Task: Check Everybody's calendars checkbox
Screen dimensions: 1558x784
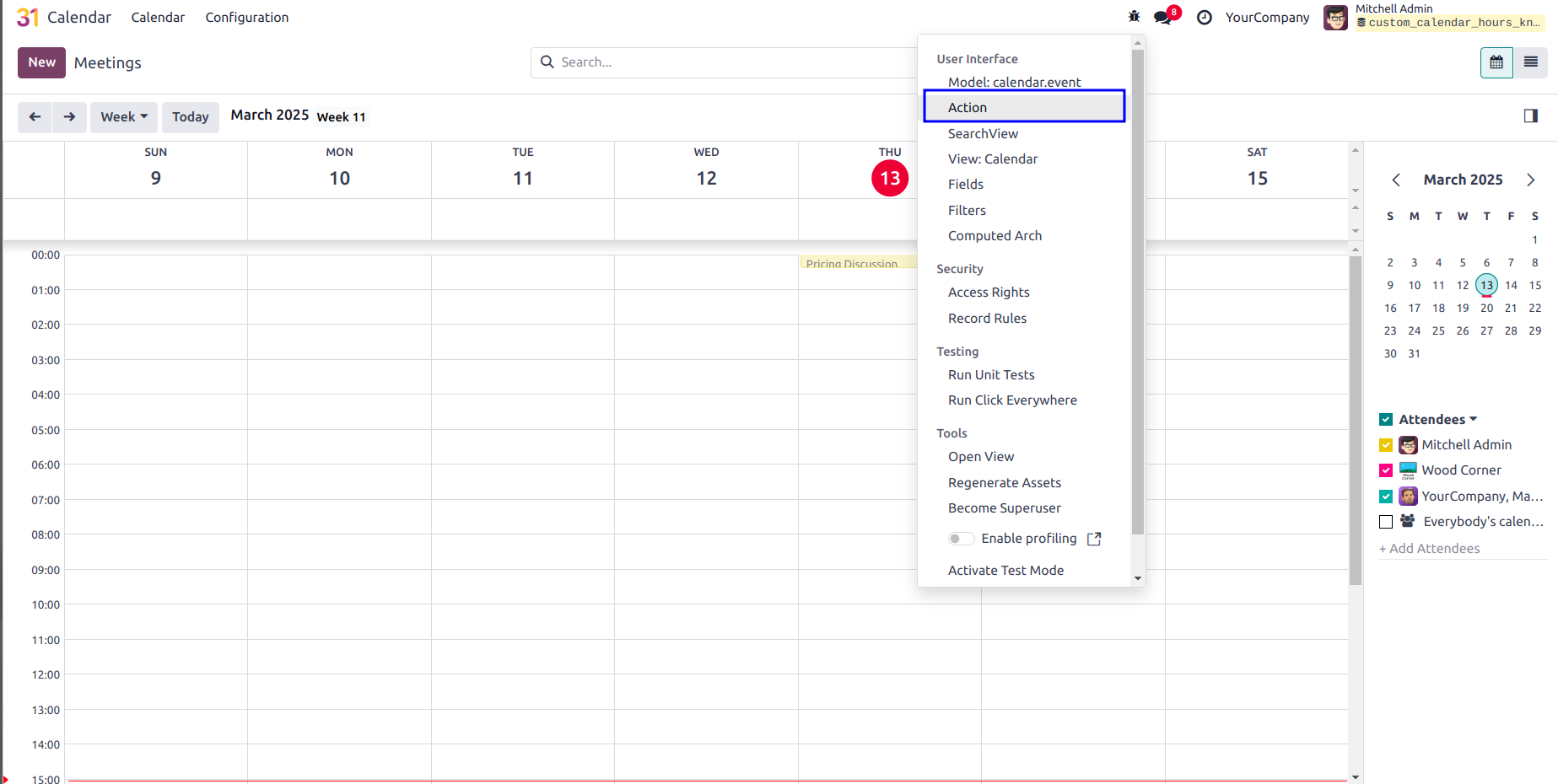Action: [x=1386, y=522]
